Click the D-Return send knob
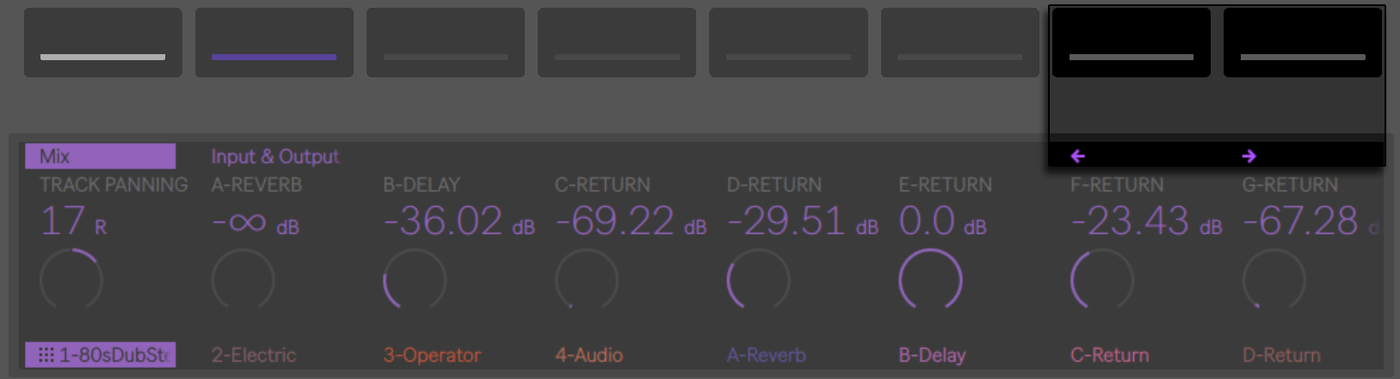Screen dimensions: 1400x379 (758, 280)
